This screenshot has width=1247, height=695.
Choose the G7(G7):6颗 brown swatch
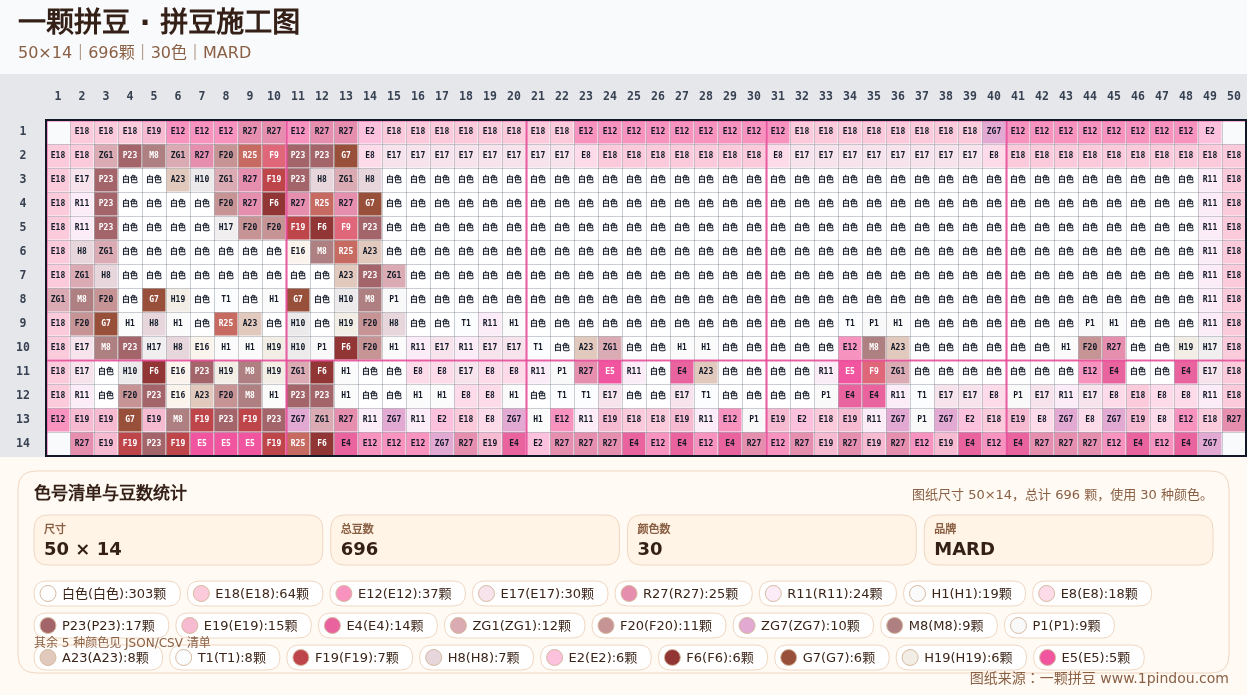(831, 657)
